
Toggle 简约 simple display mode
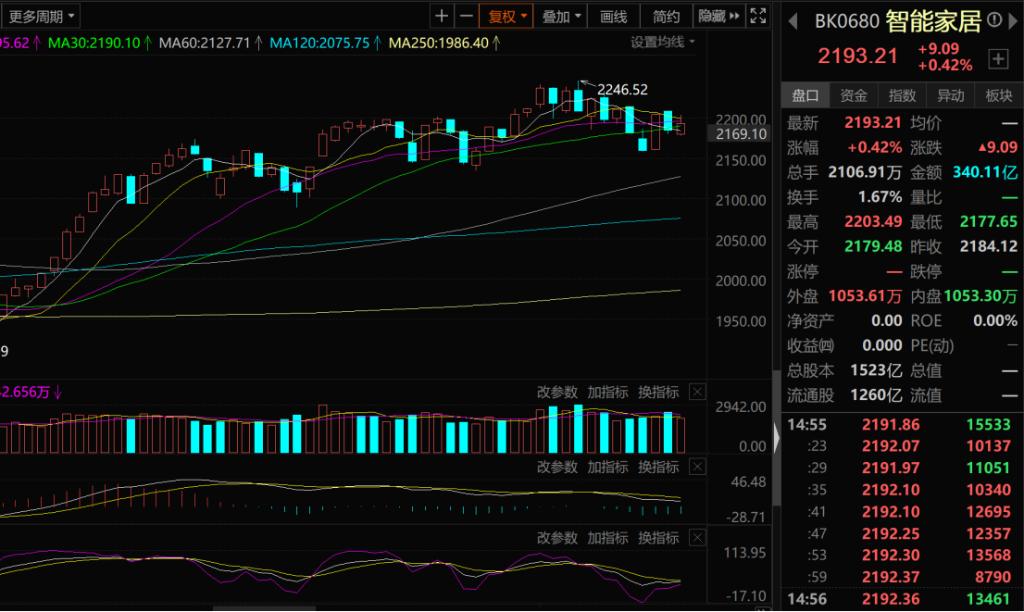[x=666, y=16]
